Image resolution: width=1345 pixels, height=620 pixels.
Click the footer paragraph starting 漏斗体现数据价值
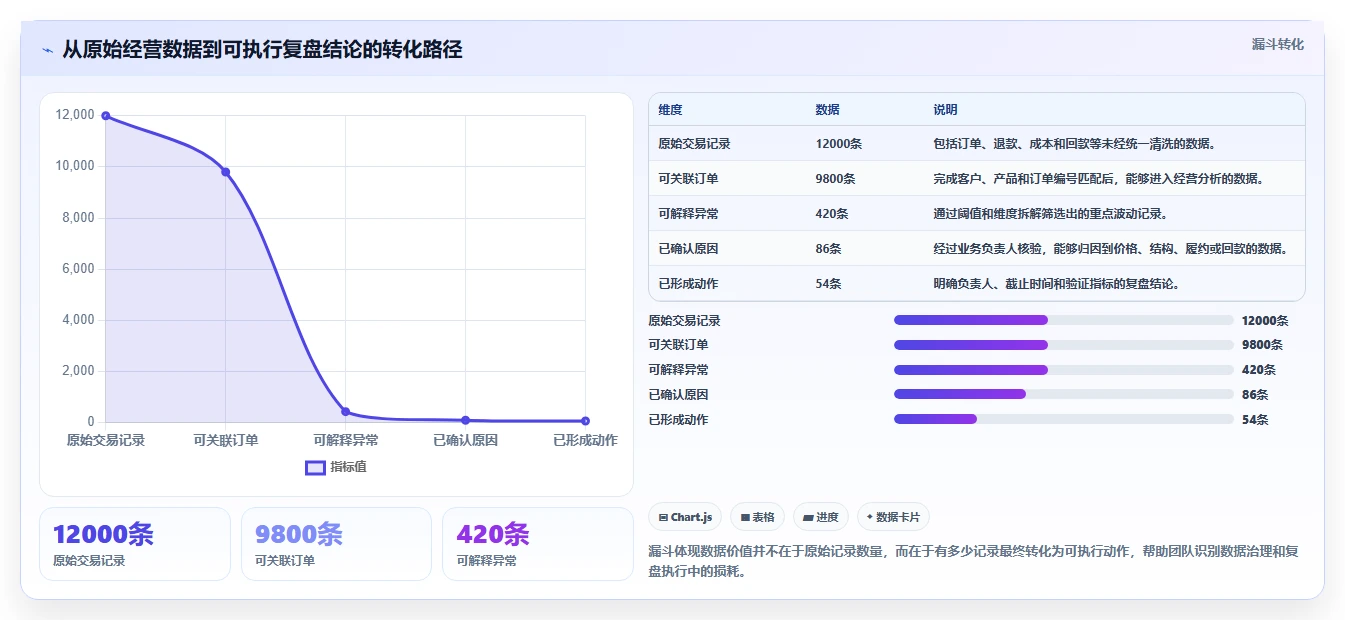tap(973, 562)
